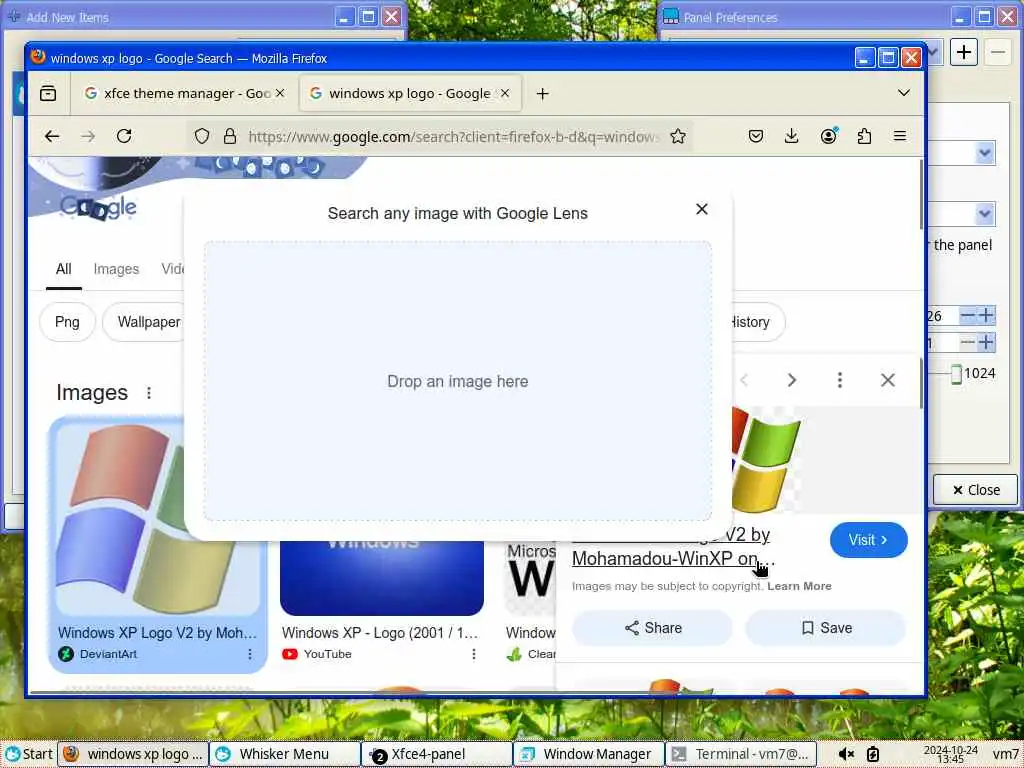Click the Google doodle logo
The height and width of the screenshot is (768, 1024).
[x=98, y=208]
